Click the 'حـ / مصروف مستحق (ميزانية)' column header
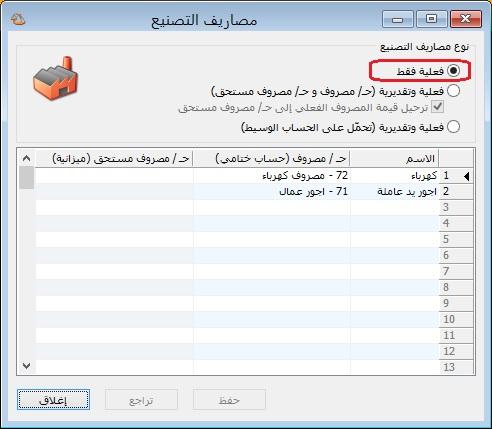The height and width of the screenshot is (429, 492). click(114, 158)
